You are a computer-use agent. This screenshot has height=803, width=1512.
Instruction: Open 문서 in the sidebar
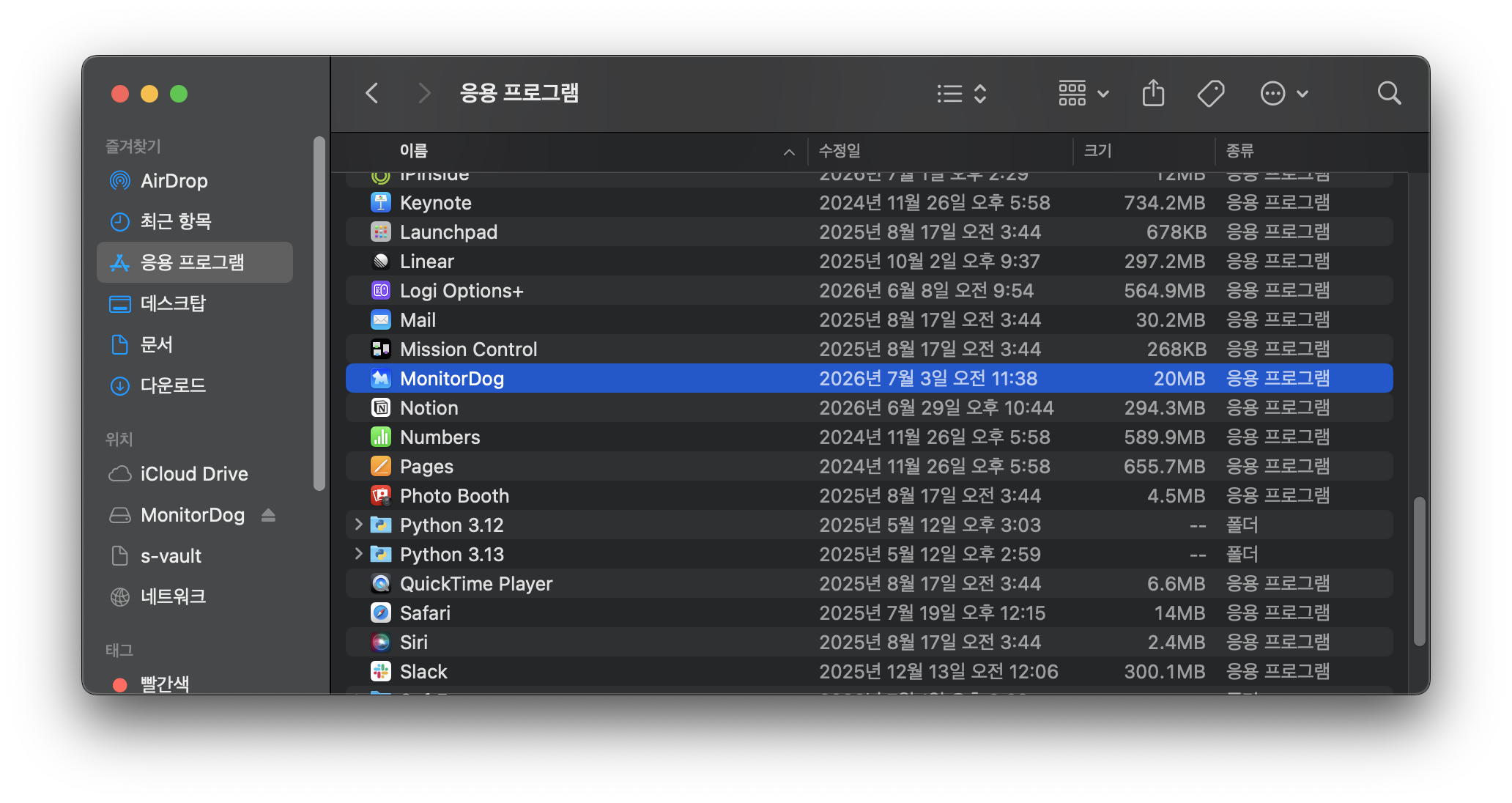click(x=194, y=344)
